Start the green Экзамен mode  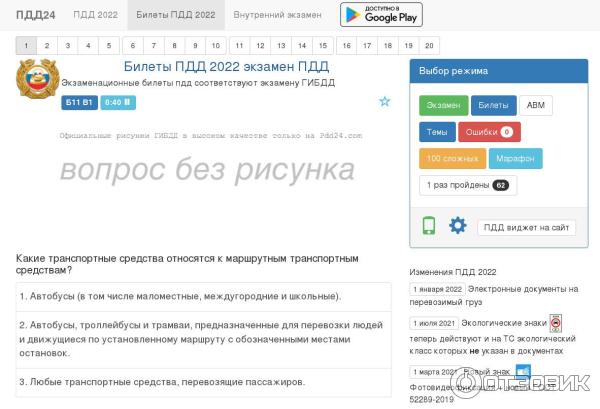[x=443, y=105]
